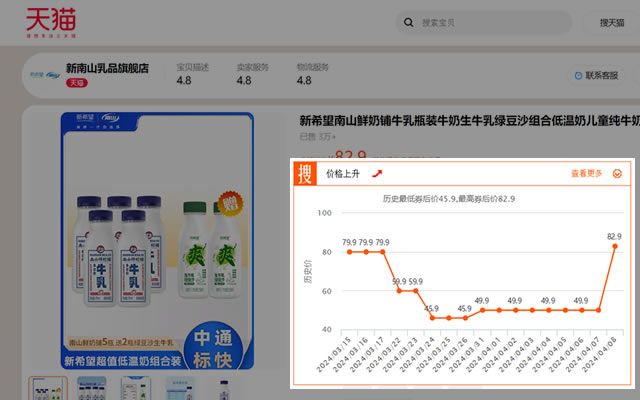This screenshot has width=640, height=400.
Task: Click the 2024/04/07 data point
Action: pos(598,310)
